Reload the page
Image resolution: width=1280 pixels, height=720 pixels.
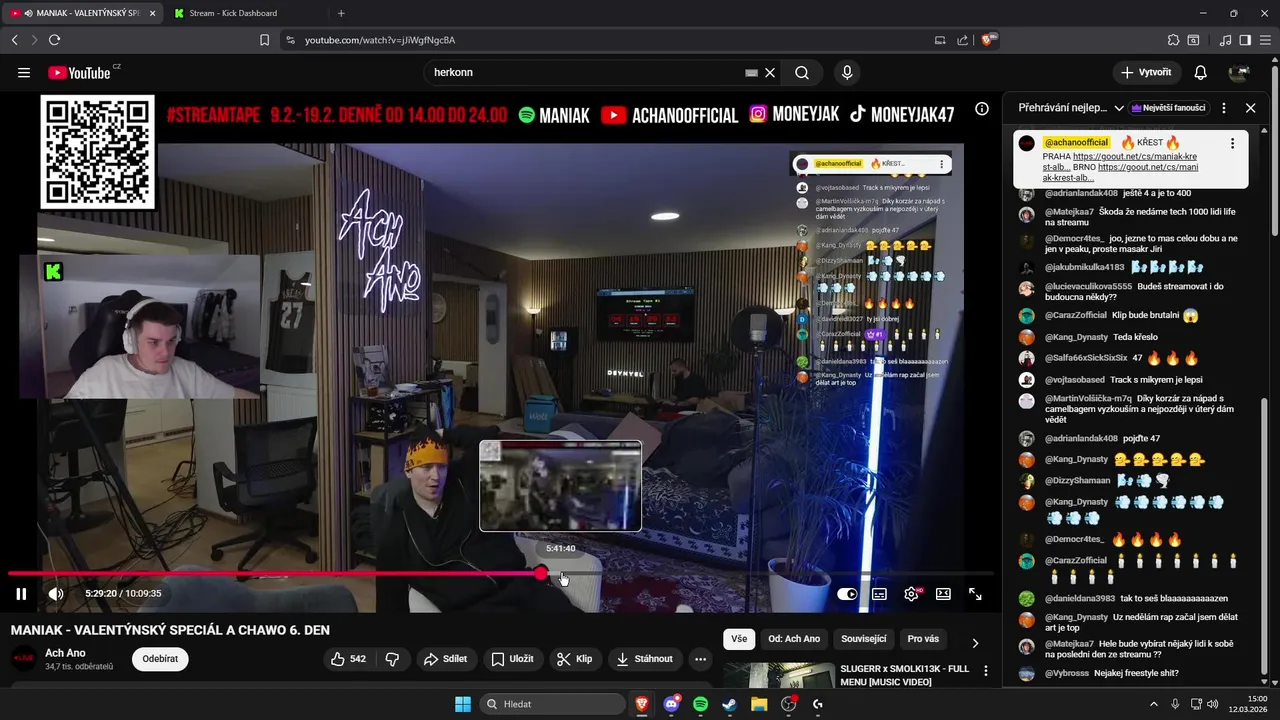[54, 40]
